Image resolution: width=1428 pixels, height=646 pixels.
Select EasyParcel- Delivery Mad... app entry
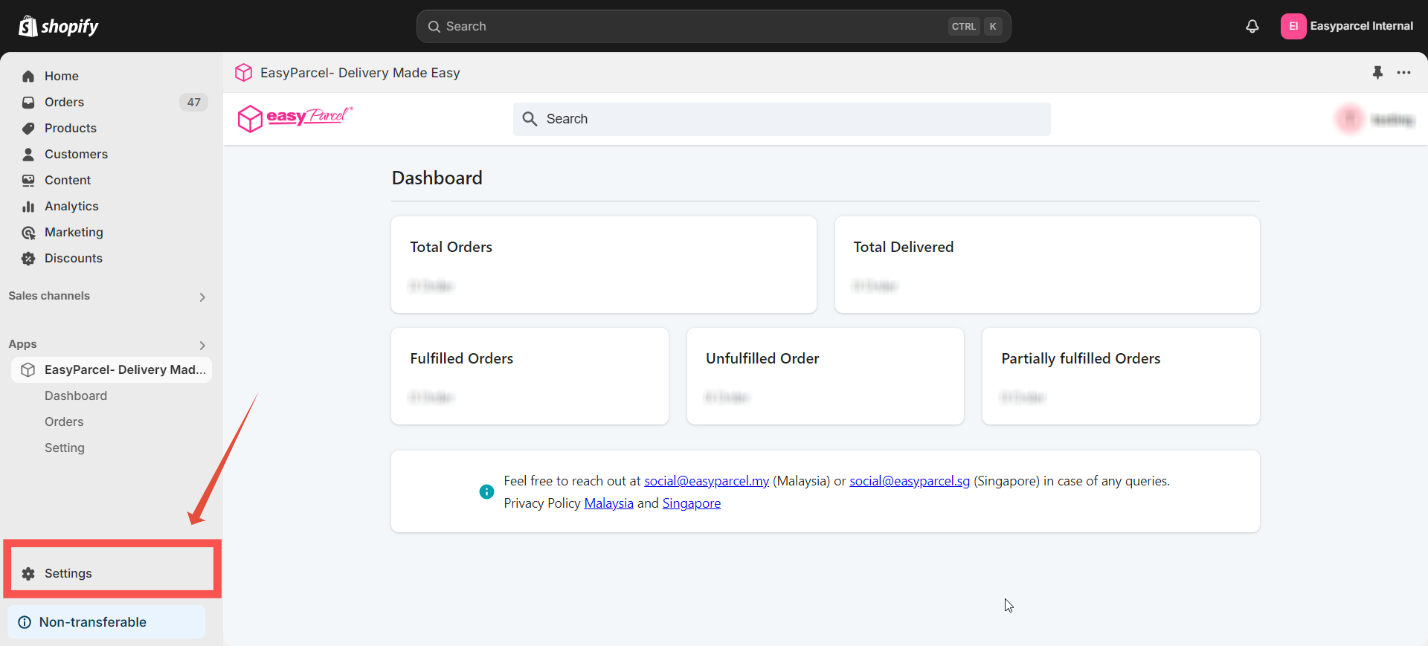point(111,370)
